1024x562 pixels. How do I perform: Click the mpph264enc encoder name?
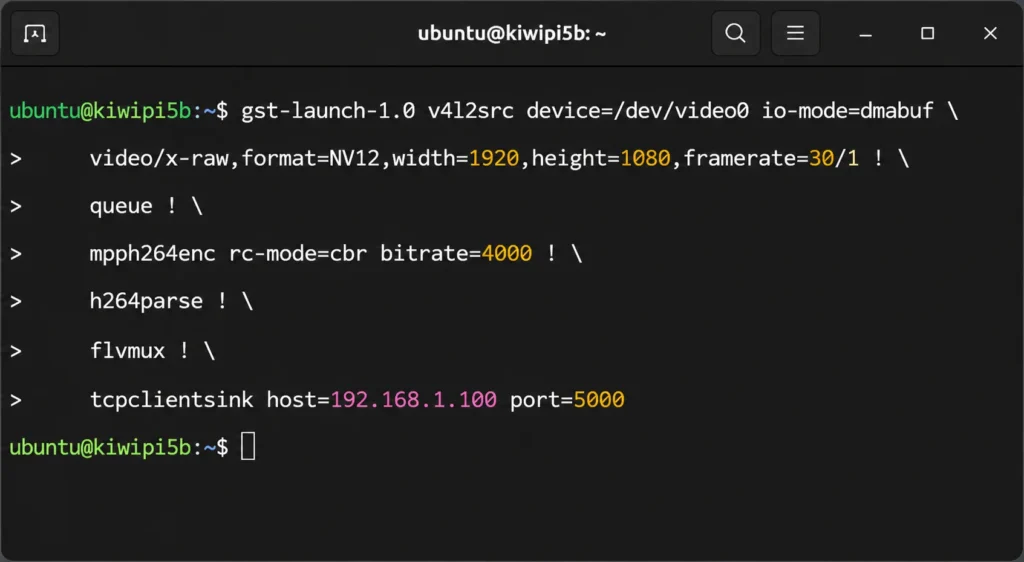pos(152,254)
